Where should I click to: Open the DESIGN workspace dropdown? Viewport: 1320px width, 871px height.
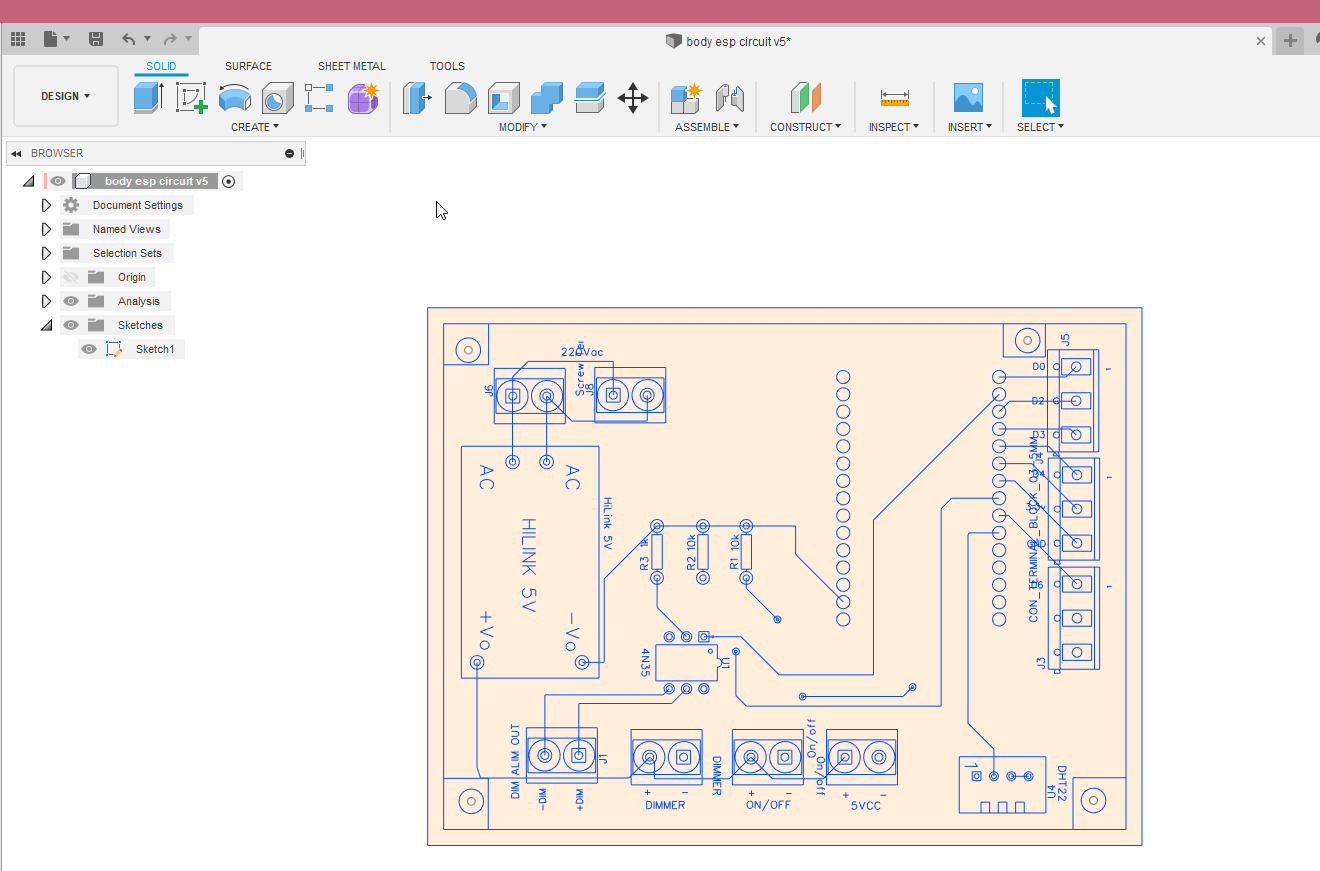tap(66, 96)
